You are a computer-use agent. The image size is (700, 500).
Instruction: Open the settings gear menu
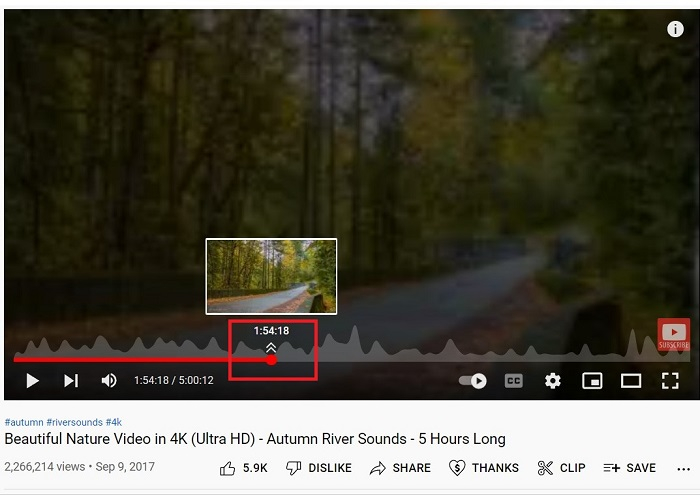coord(553,381)
